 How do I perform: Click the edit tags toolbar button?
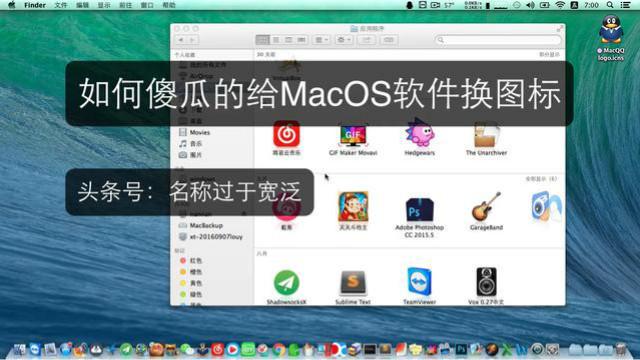389,40
